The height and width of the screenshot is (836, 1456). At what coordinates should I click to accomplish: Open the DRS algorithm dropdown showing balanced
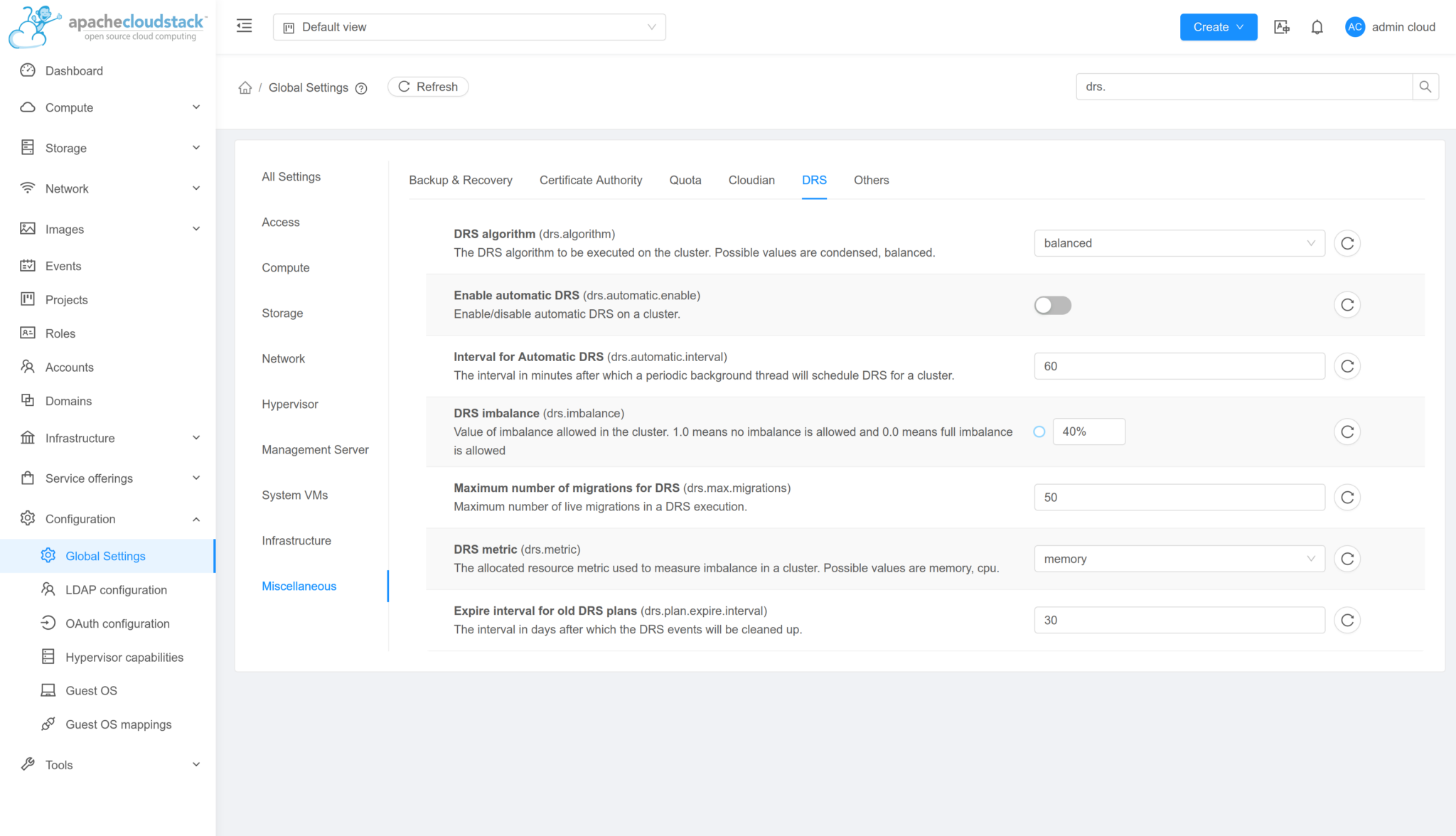[x=1179, y=242]
